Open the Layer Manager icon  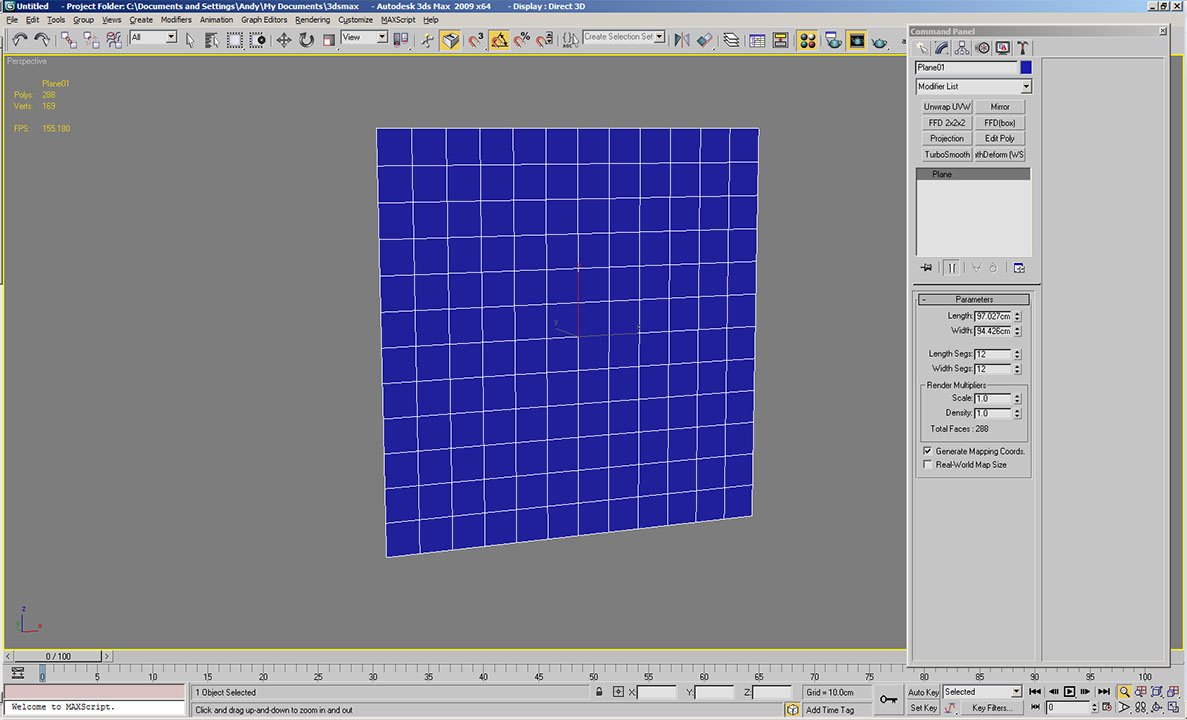(731, 40)
